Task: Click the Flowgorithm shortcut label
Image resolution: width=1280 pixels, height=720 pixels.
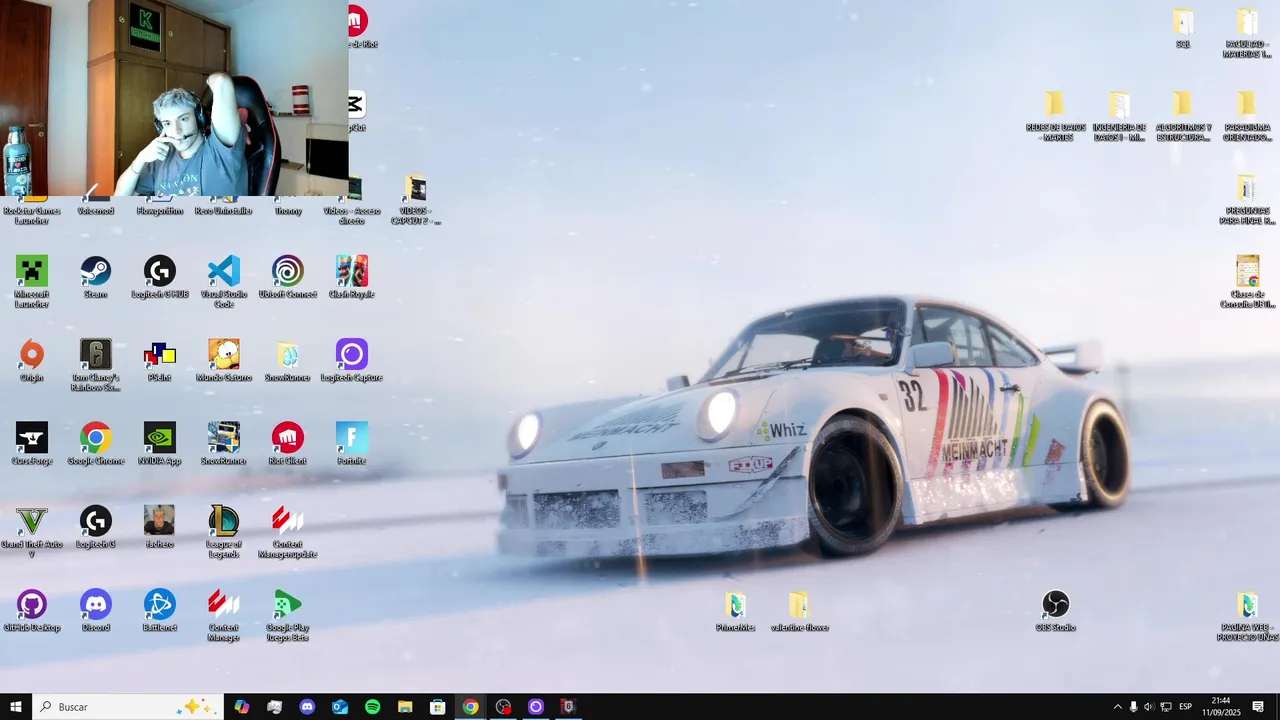Action: click(x=160, y=211)
